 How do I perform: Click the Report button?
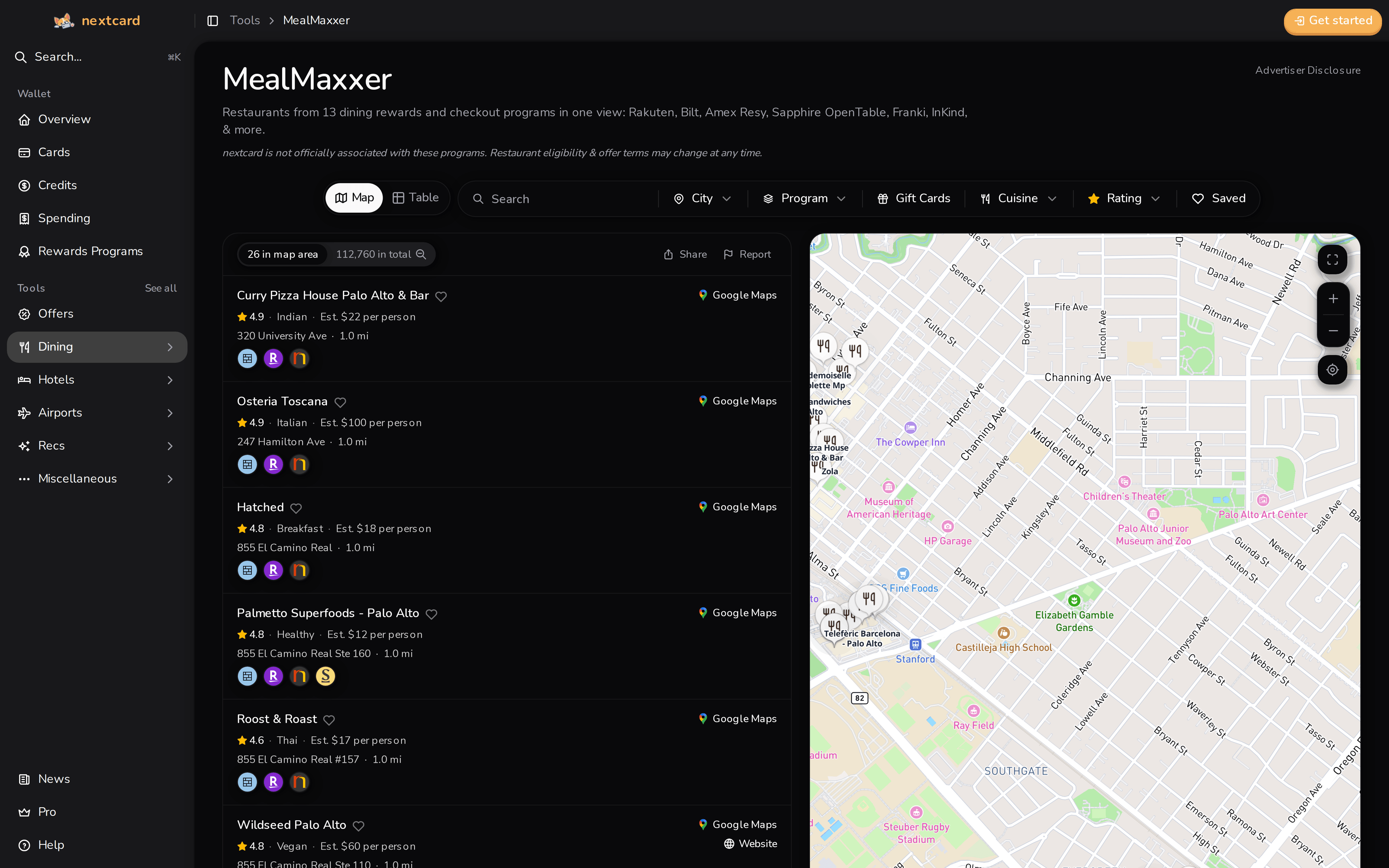(747, 254)
